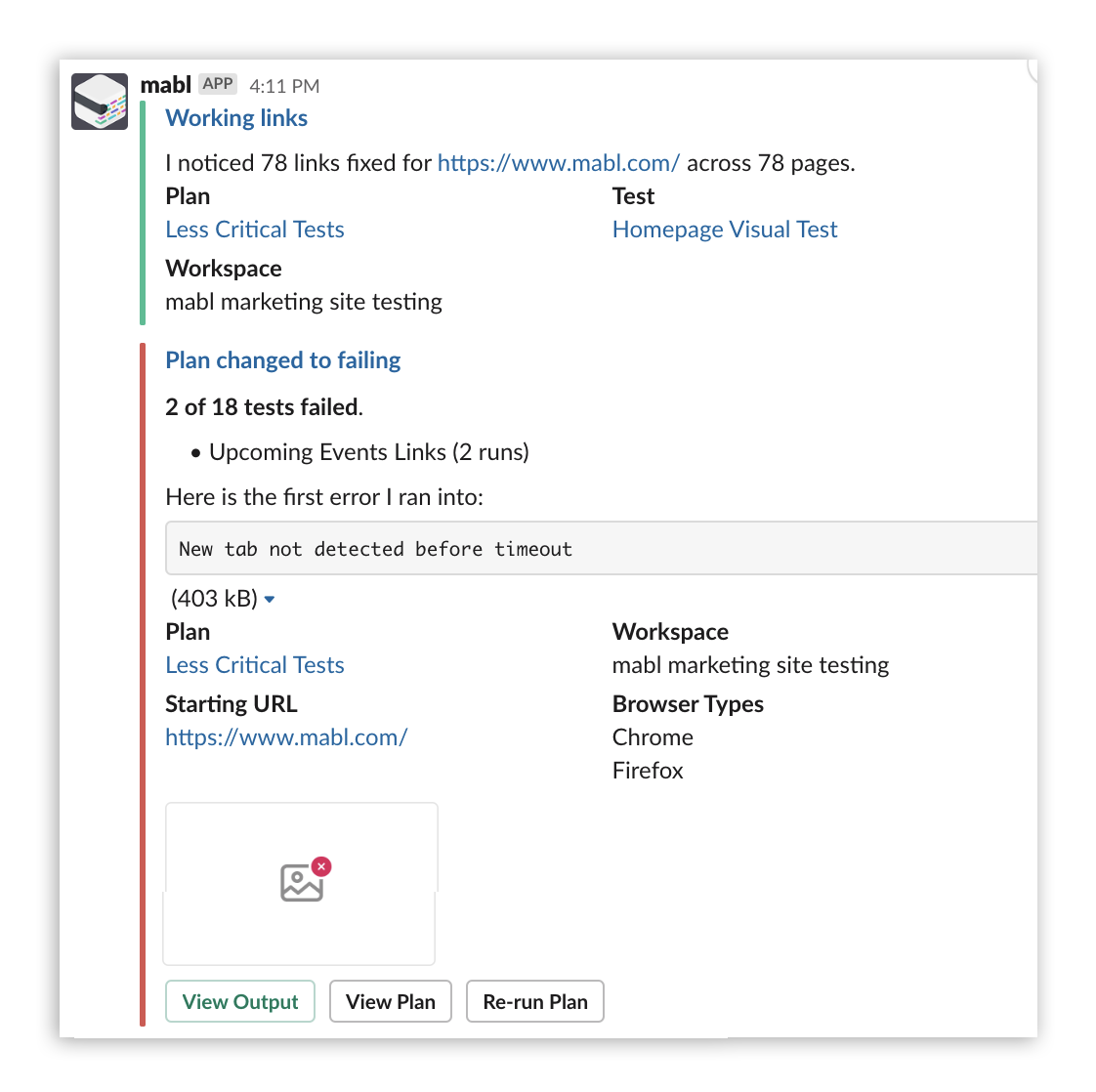Click the Firefox browser type entry
Image resolution: width=1096 pixels, height=1092 pixels.
tap(648, 771)
